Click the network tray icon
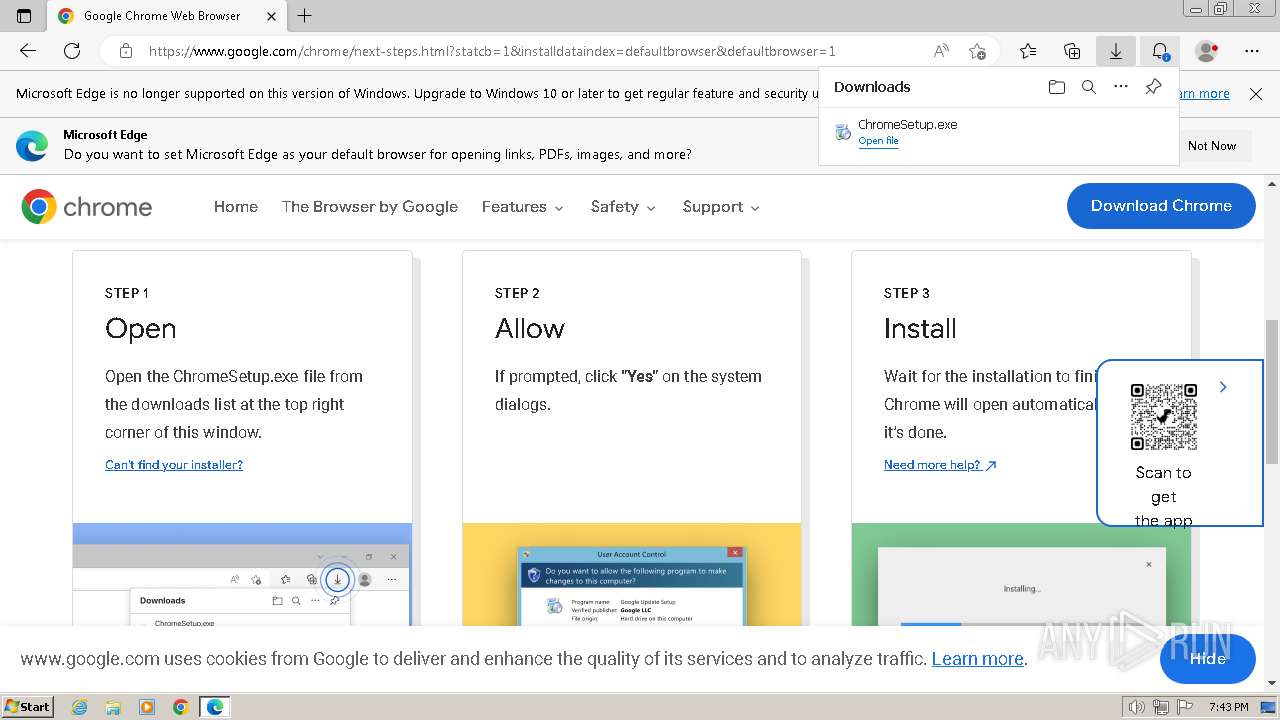 tap(1161, 707)
